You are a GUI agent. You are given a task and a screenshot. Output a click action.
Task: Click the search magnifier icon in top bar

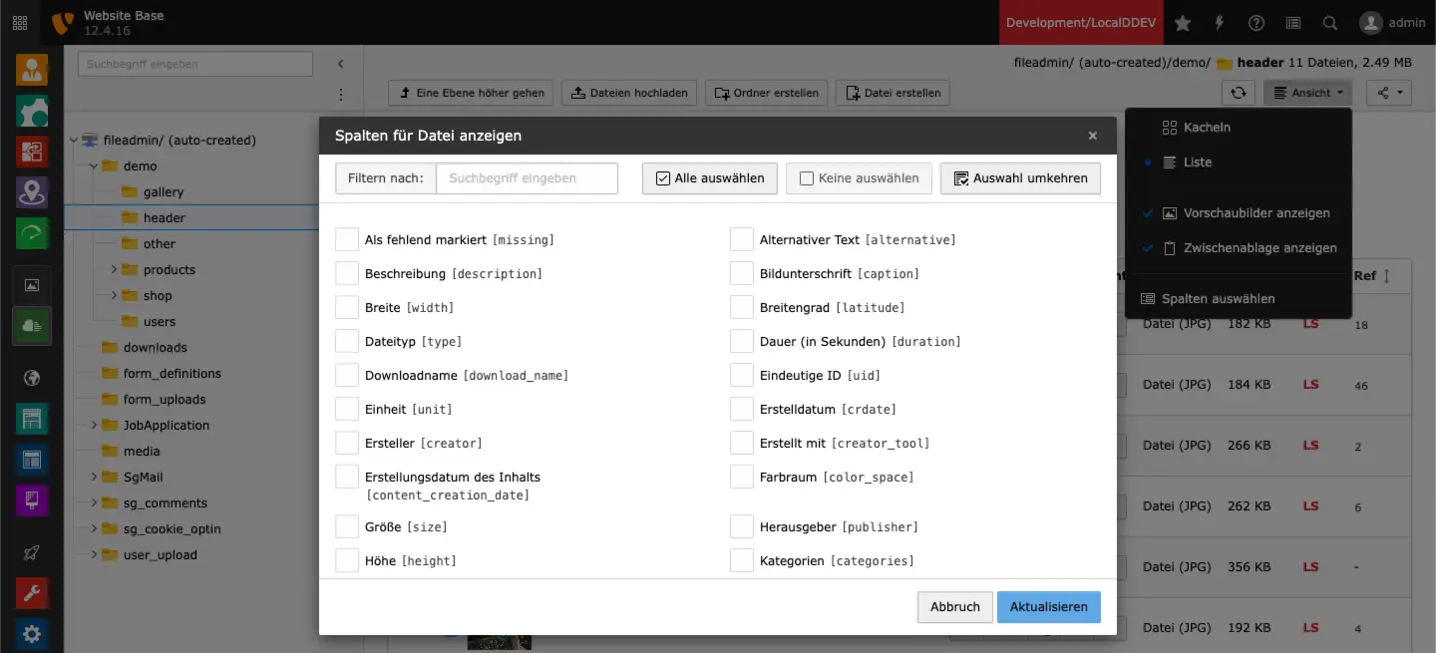point(1329,22)
